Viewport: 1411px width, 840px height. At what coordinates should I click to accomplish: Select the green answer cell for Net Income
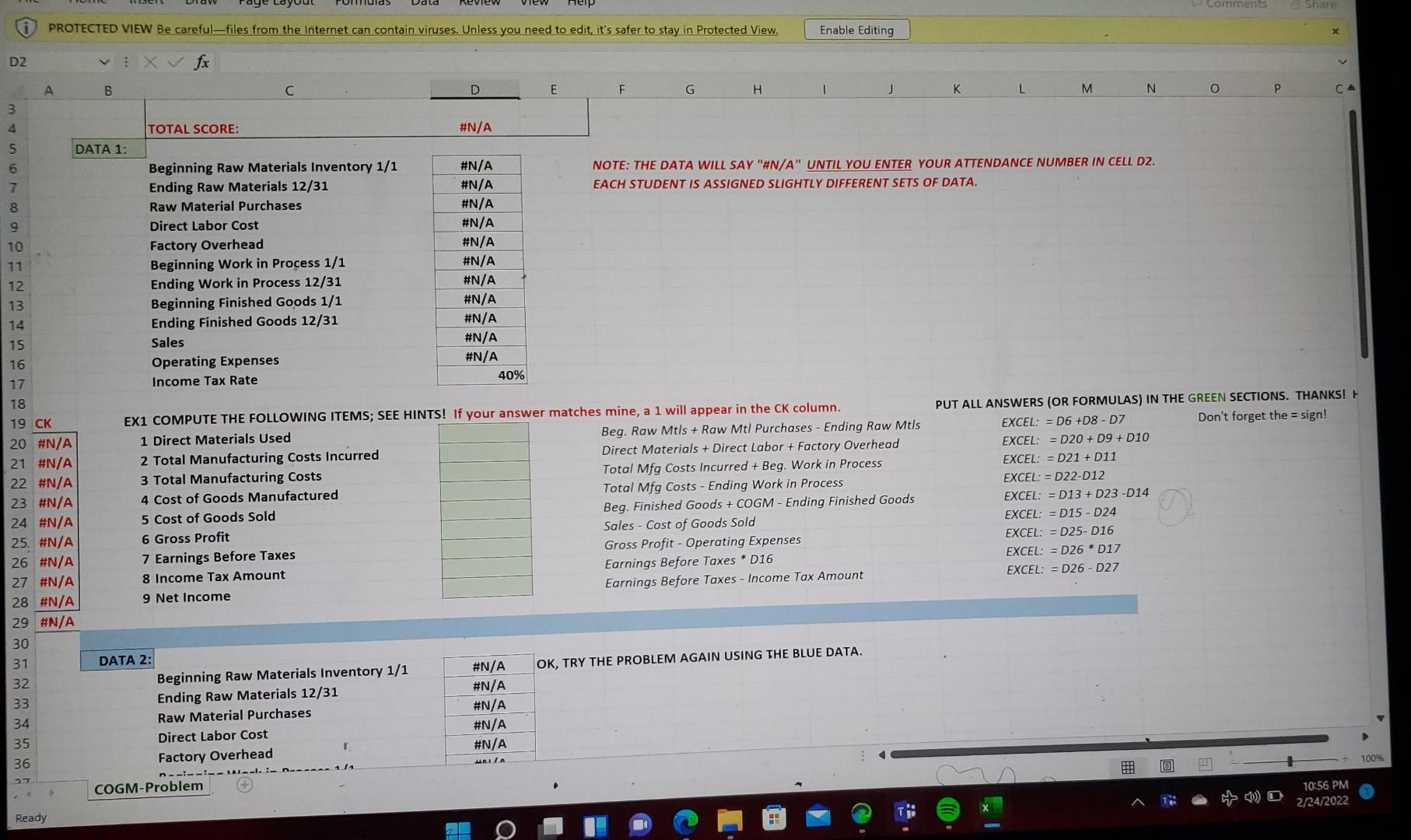tap(488, 587)
